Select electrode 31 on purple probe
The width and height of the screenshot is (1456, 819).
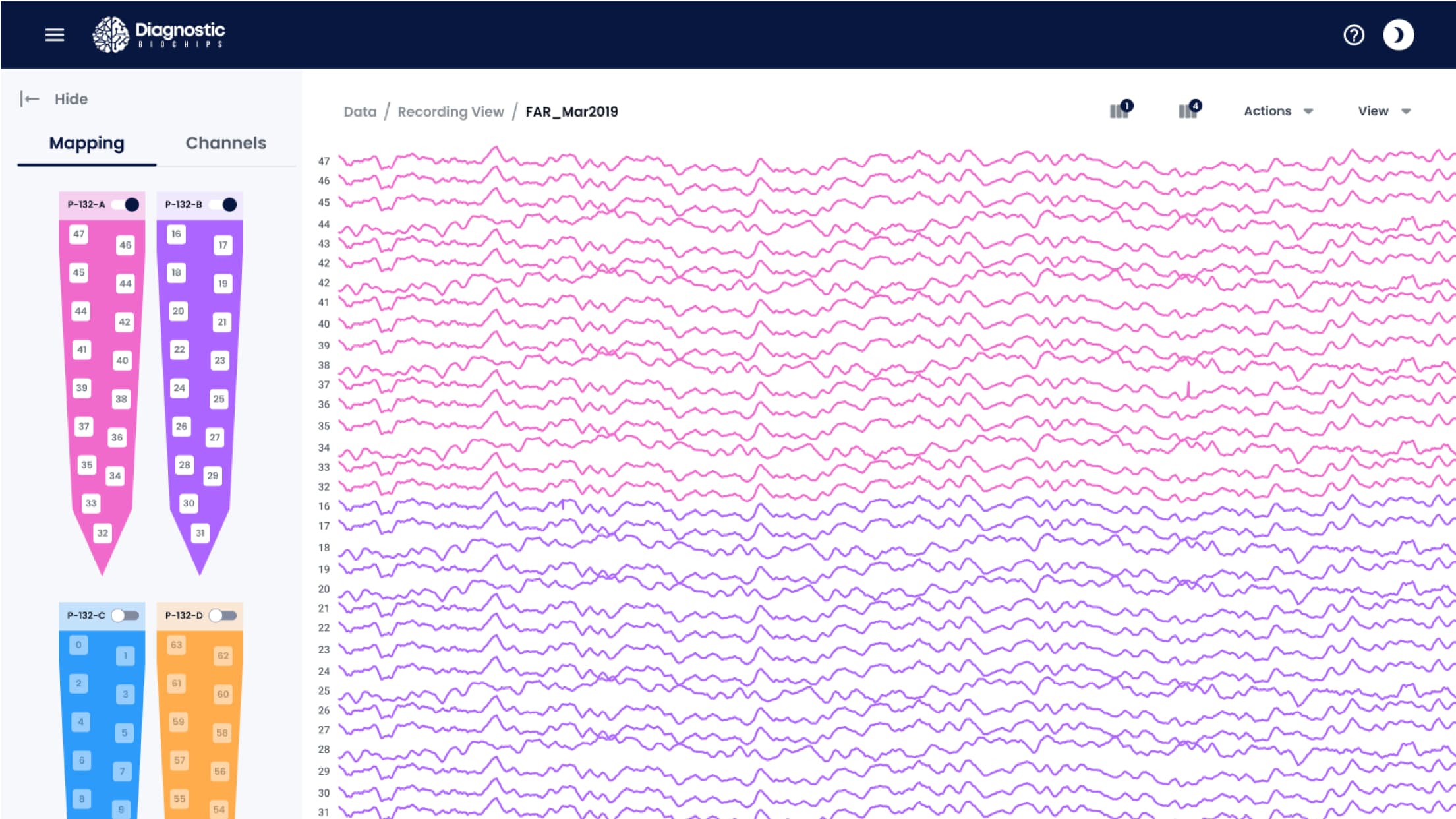tap(200, 533)
